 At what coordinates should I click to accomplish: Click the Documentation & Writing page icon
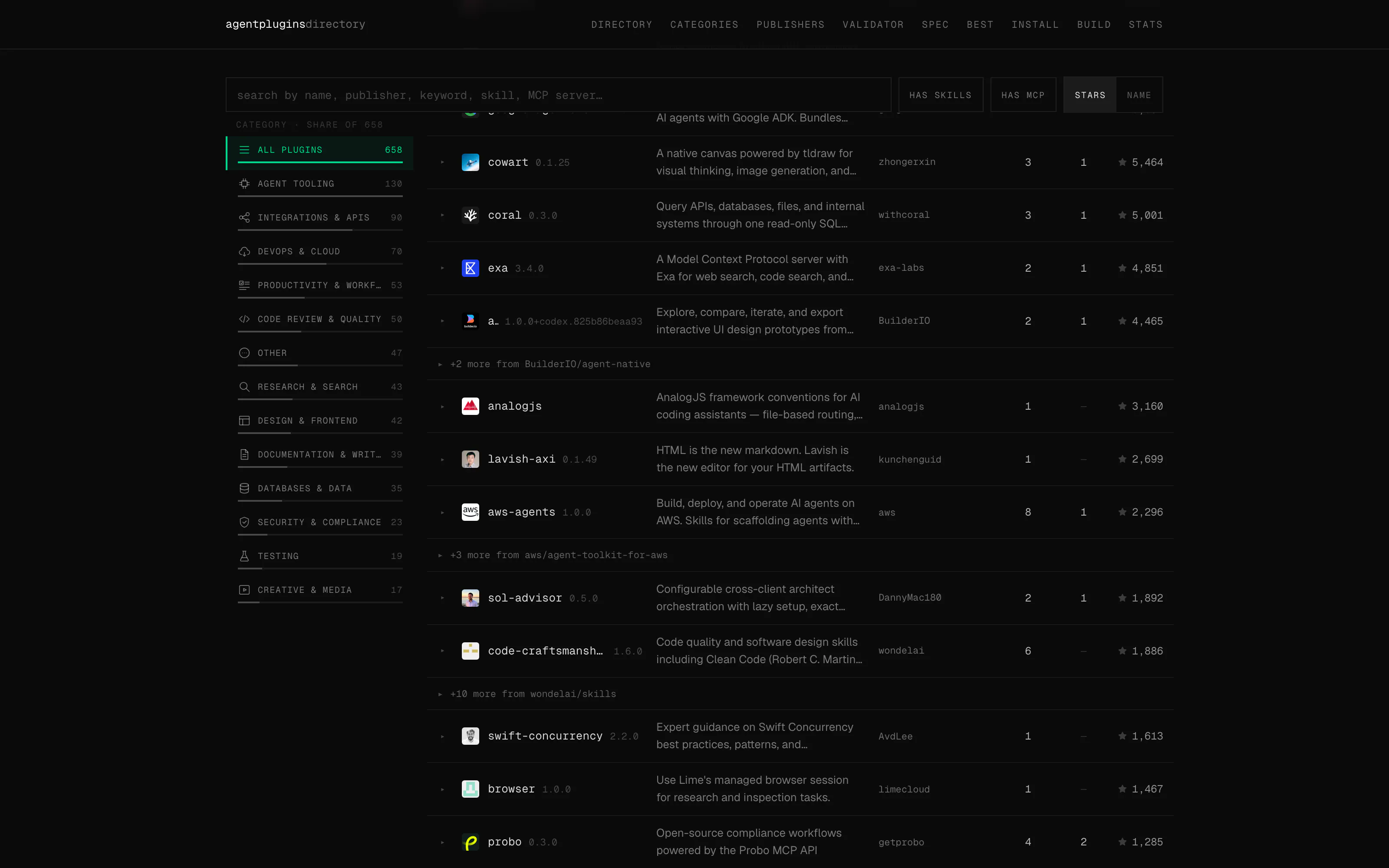coord(244,455)
